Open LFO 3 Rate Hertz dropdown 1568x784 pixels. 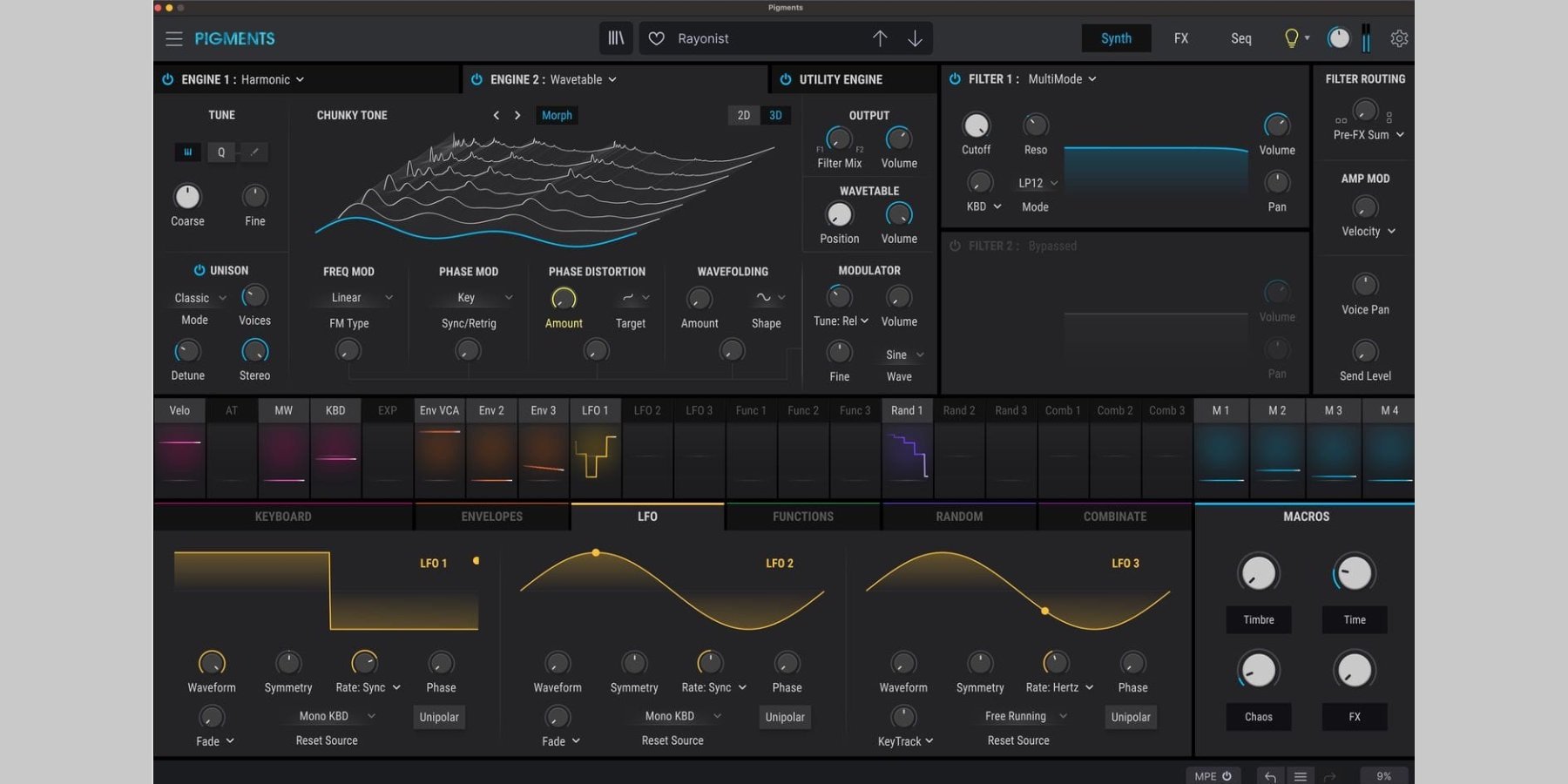[1059, 687]
